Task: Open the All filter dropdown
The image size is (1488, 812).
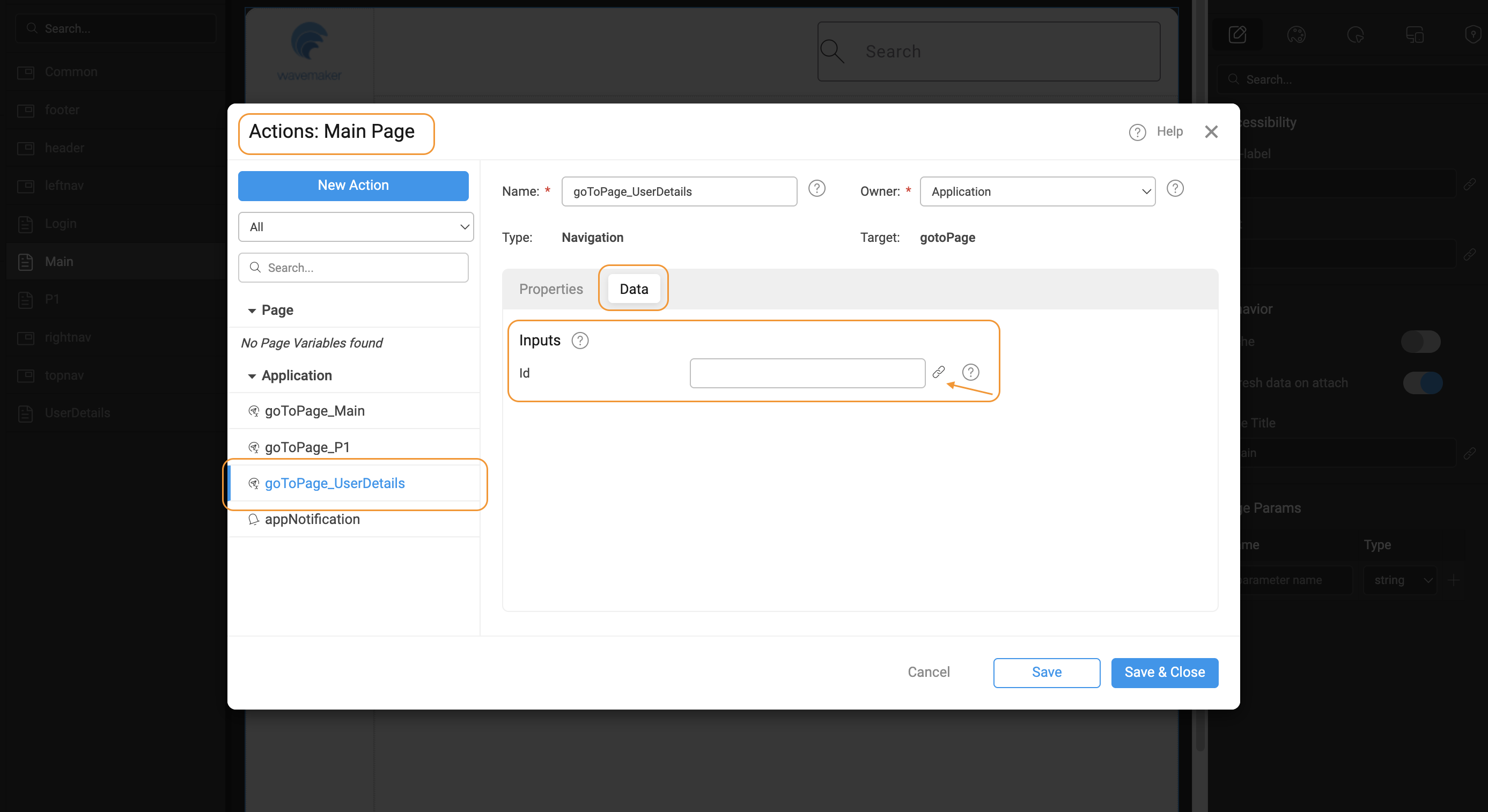Action: click(x=356, y=227)
